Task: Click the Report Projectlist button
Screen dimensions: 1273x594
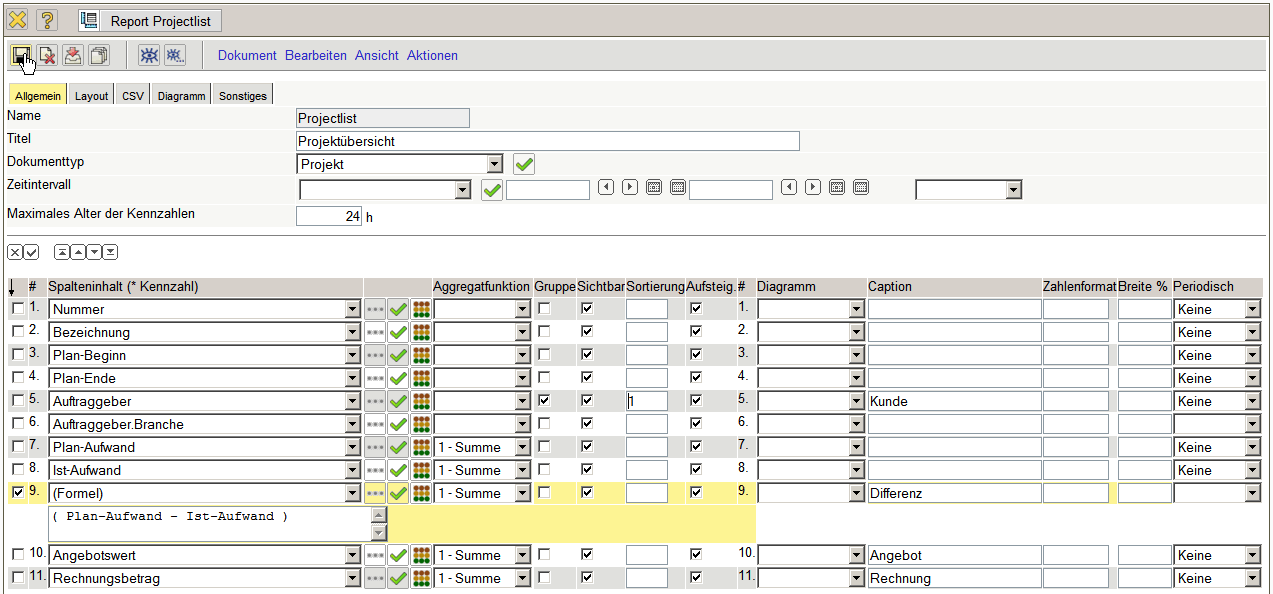Action: tap(150, 21)
